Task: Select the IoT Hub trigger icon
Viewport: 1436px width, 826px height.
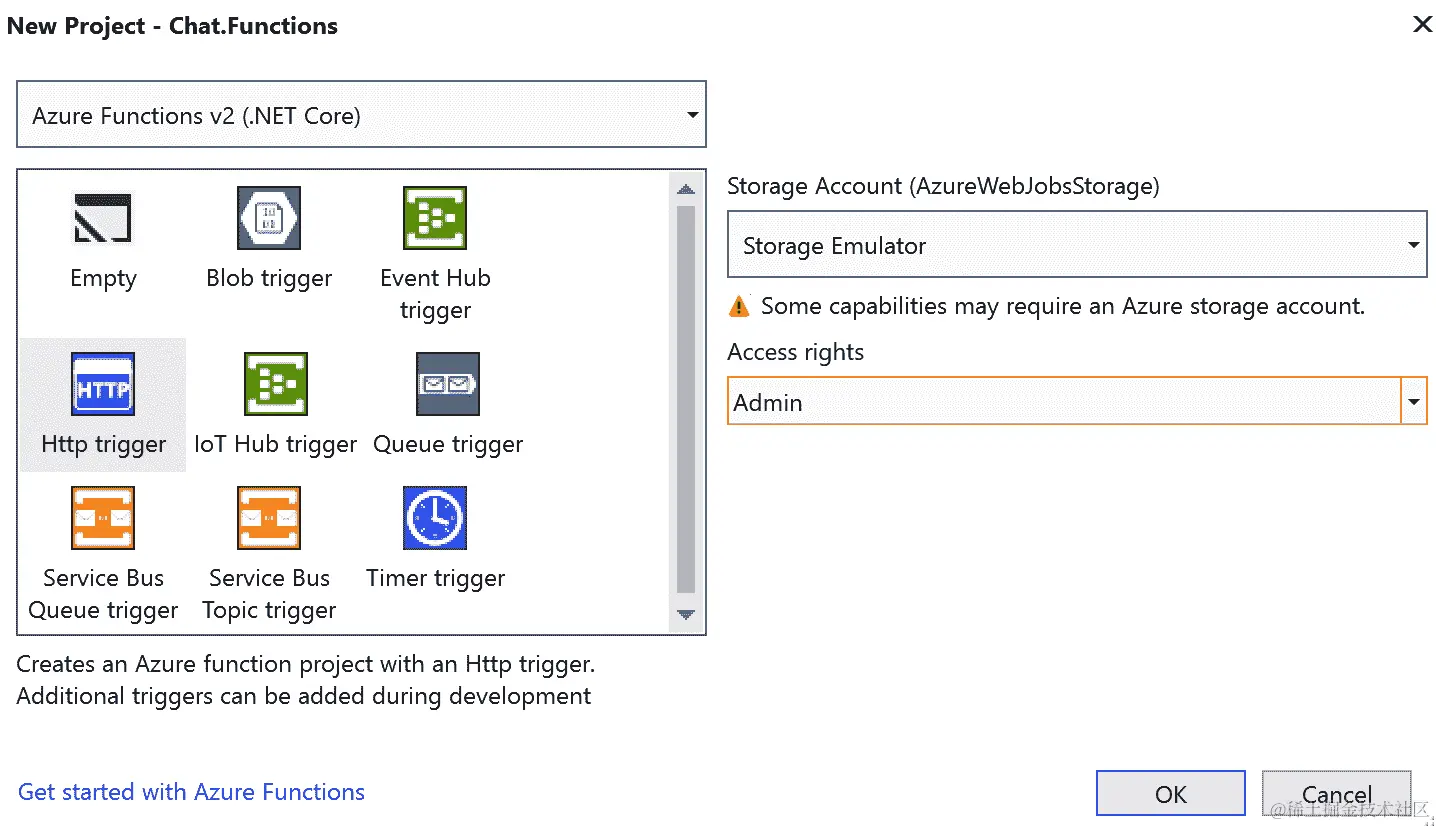Action: point(276,384)
